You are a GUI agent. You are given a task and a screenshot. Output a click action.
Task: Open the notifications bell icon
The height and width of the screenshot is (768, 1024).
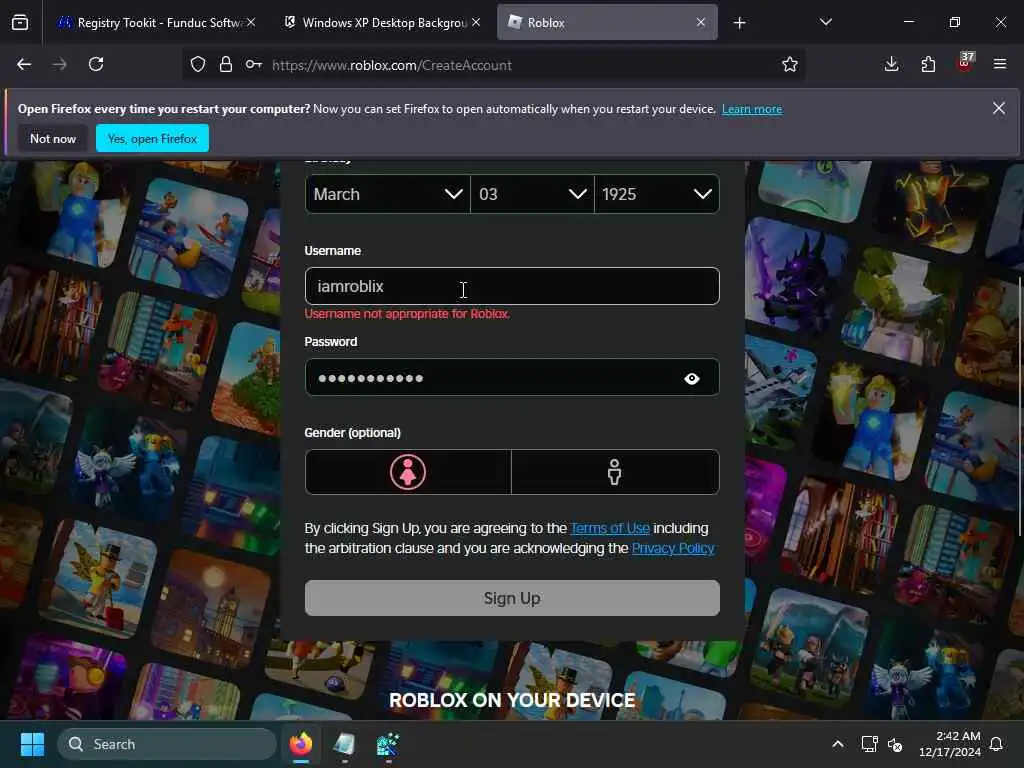tap(996, 744)
